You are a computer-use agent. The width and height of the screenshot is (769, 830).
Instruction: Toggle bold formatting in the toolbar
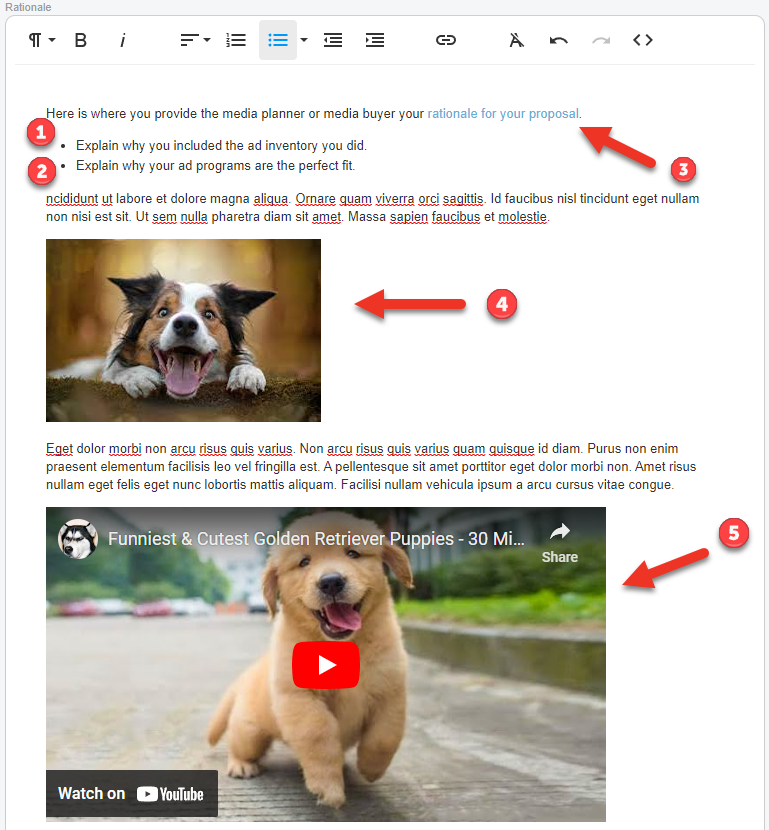pyautogui.click(x=81, y=40)
